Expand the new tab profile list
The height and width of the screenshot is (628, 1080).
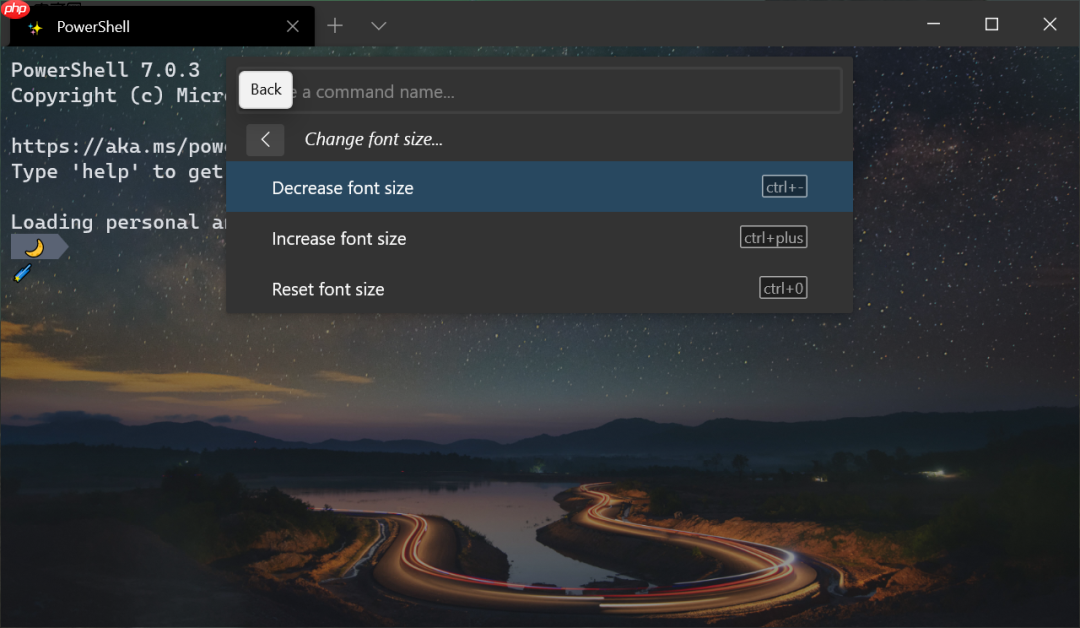[378, 26]
